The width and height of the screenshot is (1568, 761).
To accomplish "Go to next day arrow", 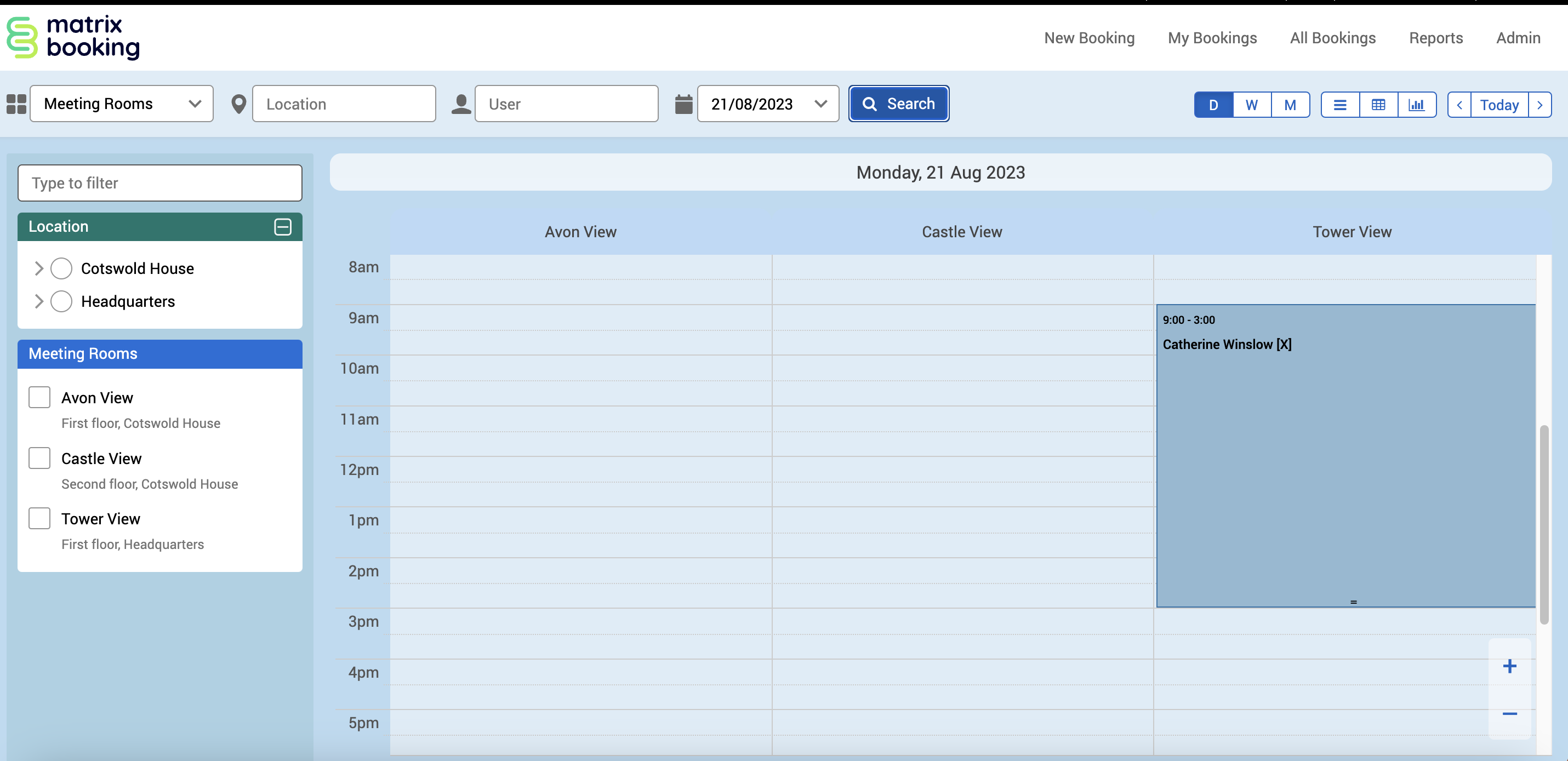I will (x=1540, y=105).
